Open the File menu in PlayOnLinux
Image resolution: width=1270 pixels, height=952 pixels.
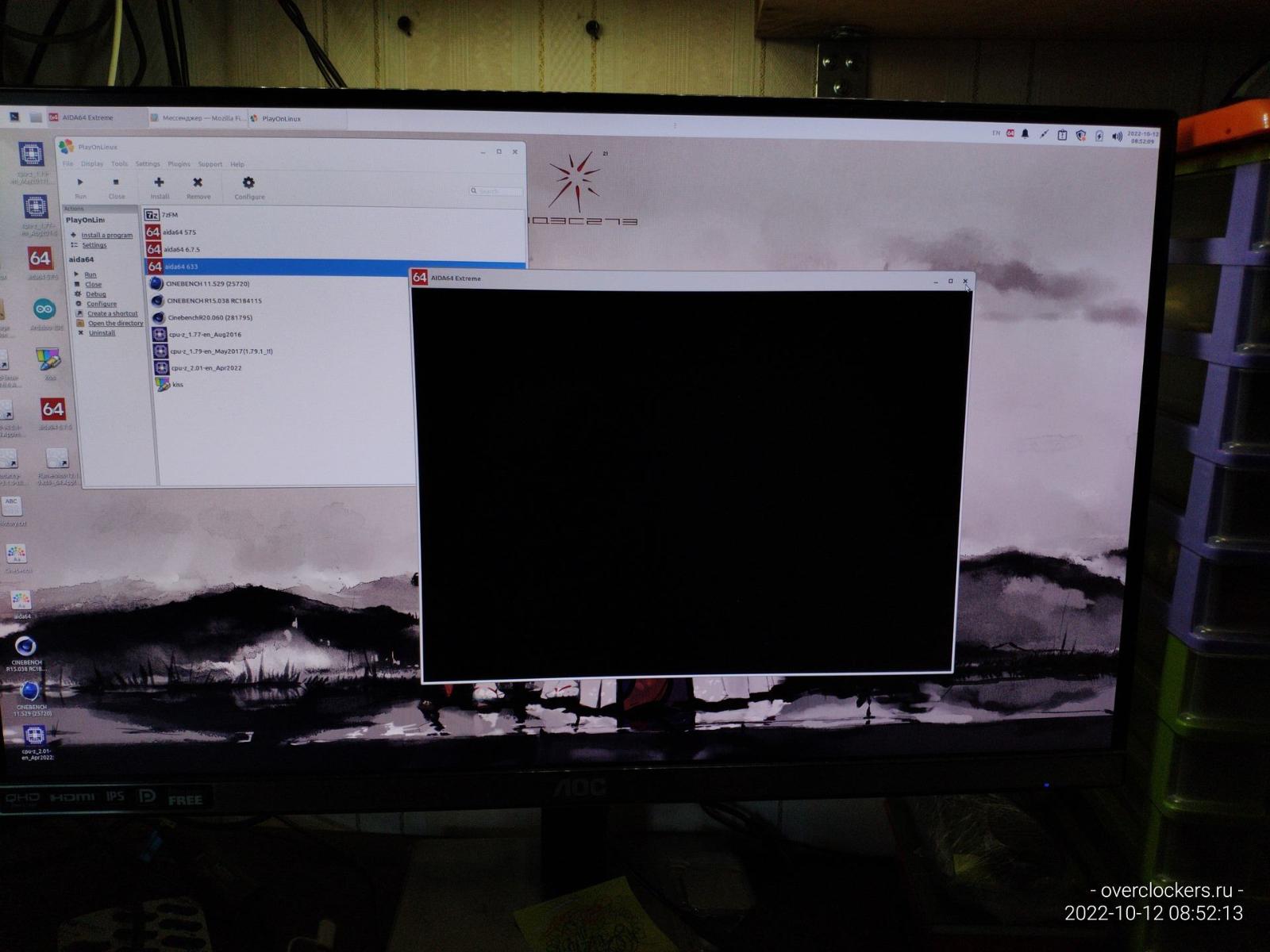pos(67,164)
